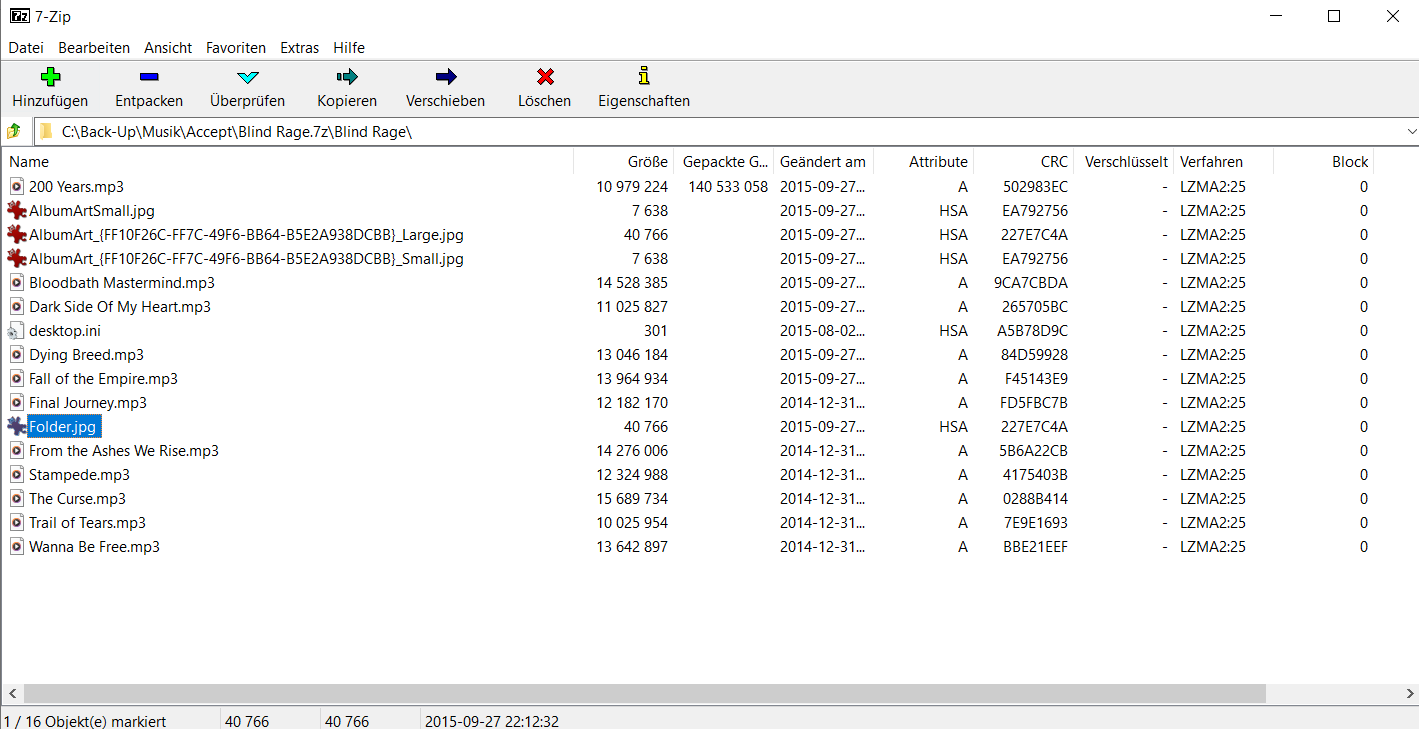Click the CRC value BBE21EEF
Image resolution: width=1419 pixels, height=729 pixels.
1035,547
